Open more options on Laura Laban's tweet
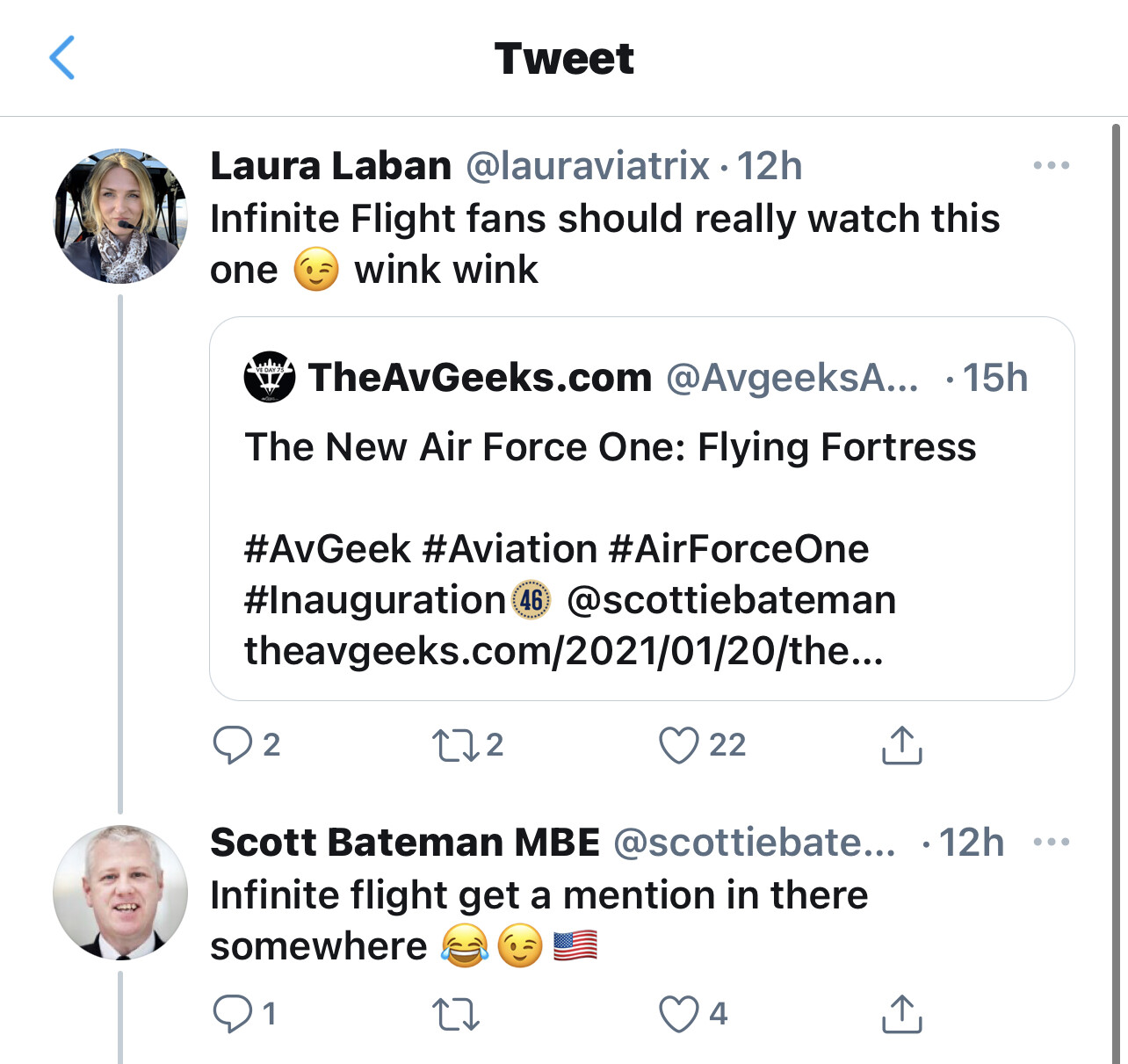Image resolution: width=1128 pixels, height=1064 pixels. tap(1051, 165)
